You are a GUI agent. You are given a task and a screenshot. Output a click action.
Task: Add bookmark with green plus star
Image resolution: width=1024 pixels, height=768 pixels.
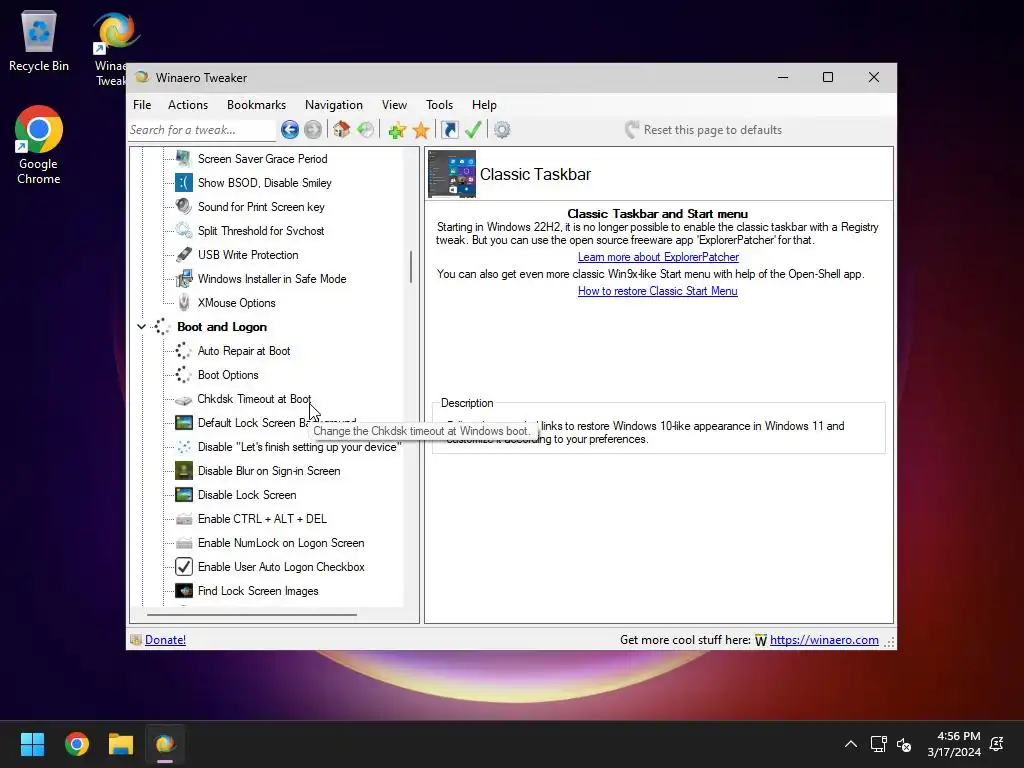click(x=397, y=130)
